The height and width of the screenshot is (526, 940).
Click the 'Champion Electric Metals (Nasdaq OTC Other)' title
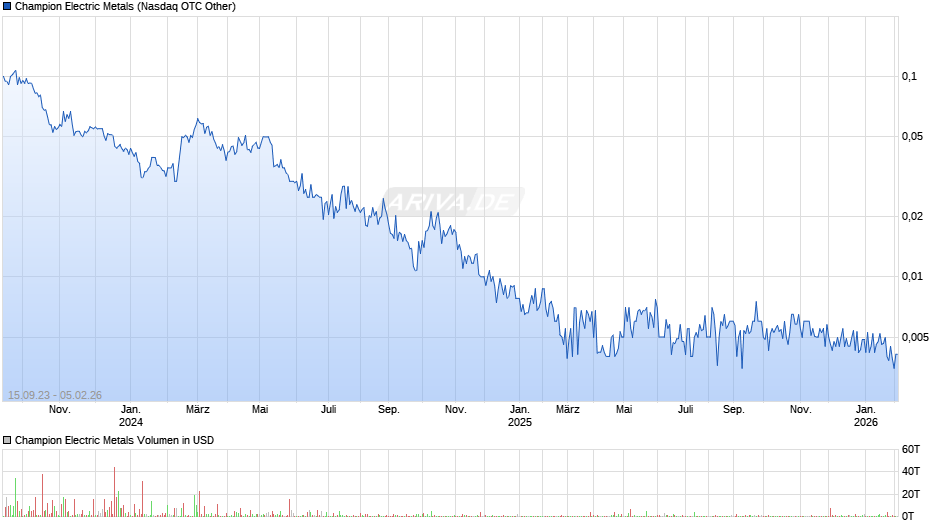pyautogui.click(x=125, y=7)
